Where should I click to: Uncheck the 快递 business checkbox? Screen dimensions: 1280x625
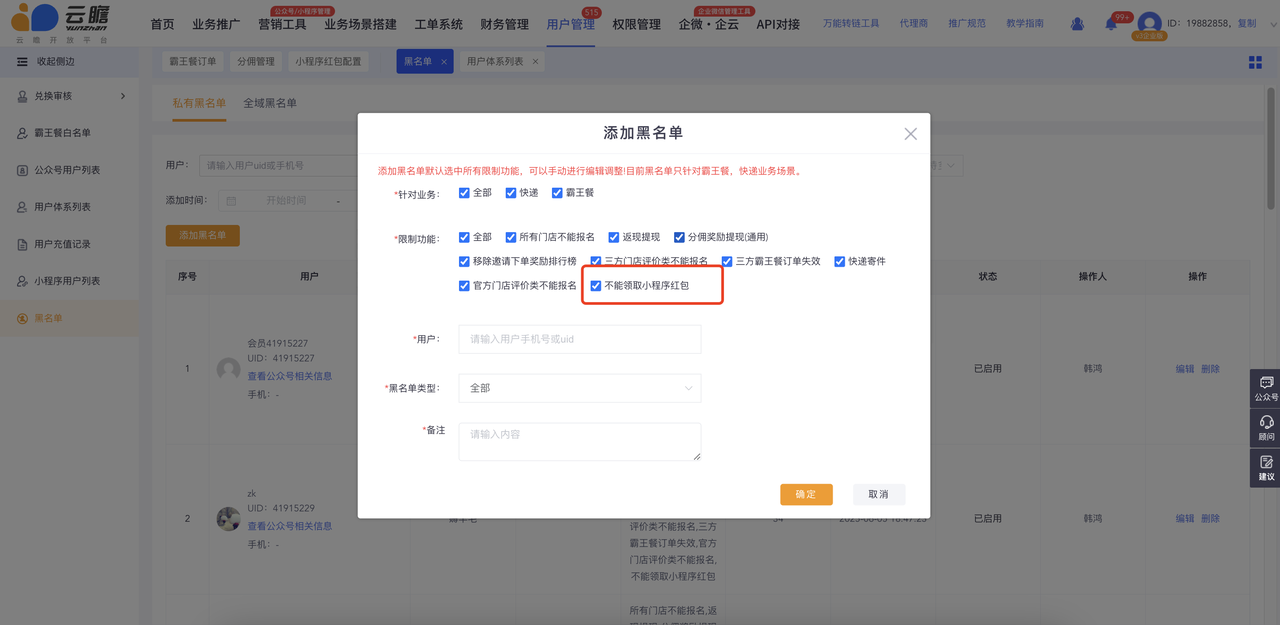(x=511, y=193)
